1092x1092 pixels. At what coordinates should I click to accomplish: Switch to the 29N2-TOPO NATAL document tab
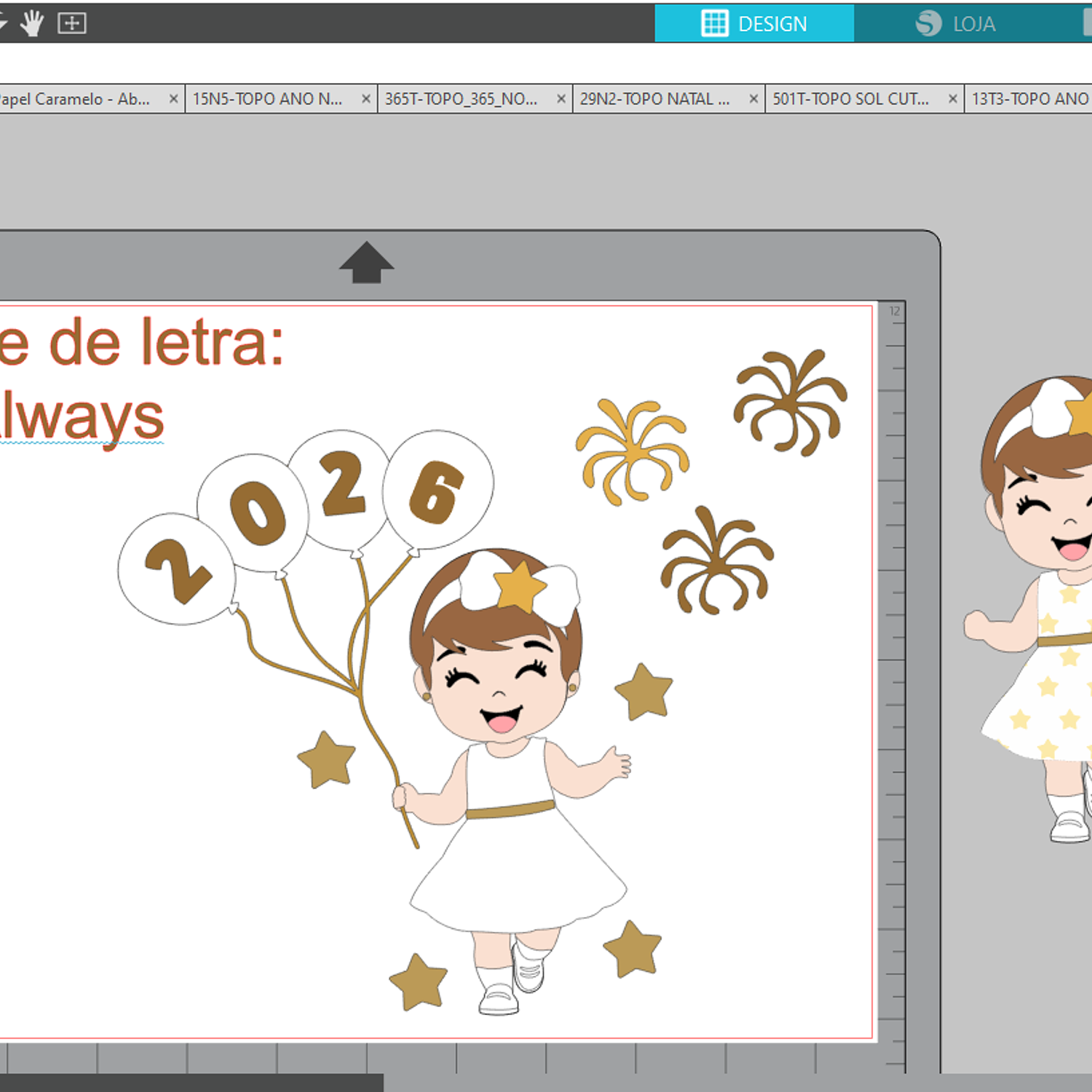(x=654, y=99)
